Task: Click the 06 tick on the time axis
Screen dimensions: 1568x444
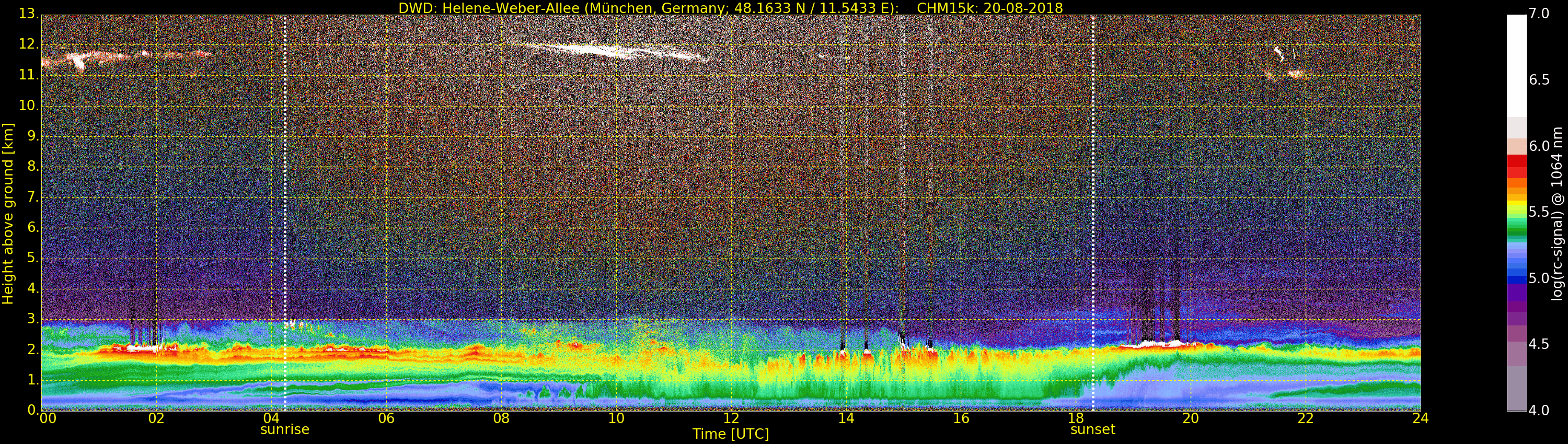Action: [386, 418]
